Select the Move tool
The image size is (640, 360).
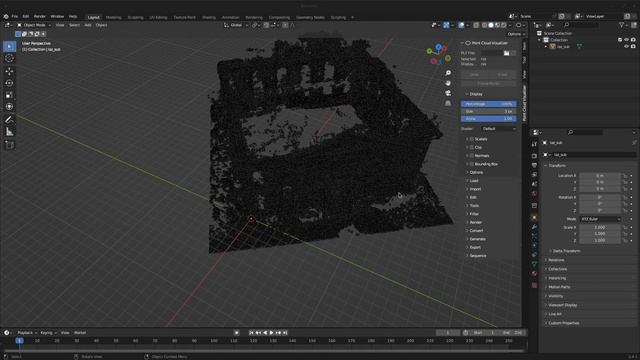click(9, 71)
